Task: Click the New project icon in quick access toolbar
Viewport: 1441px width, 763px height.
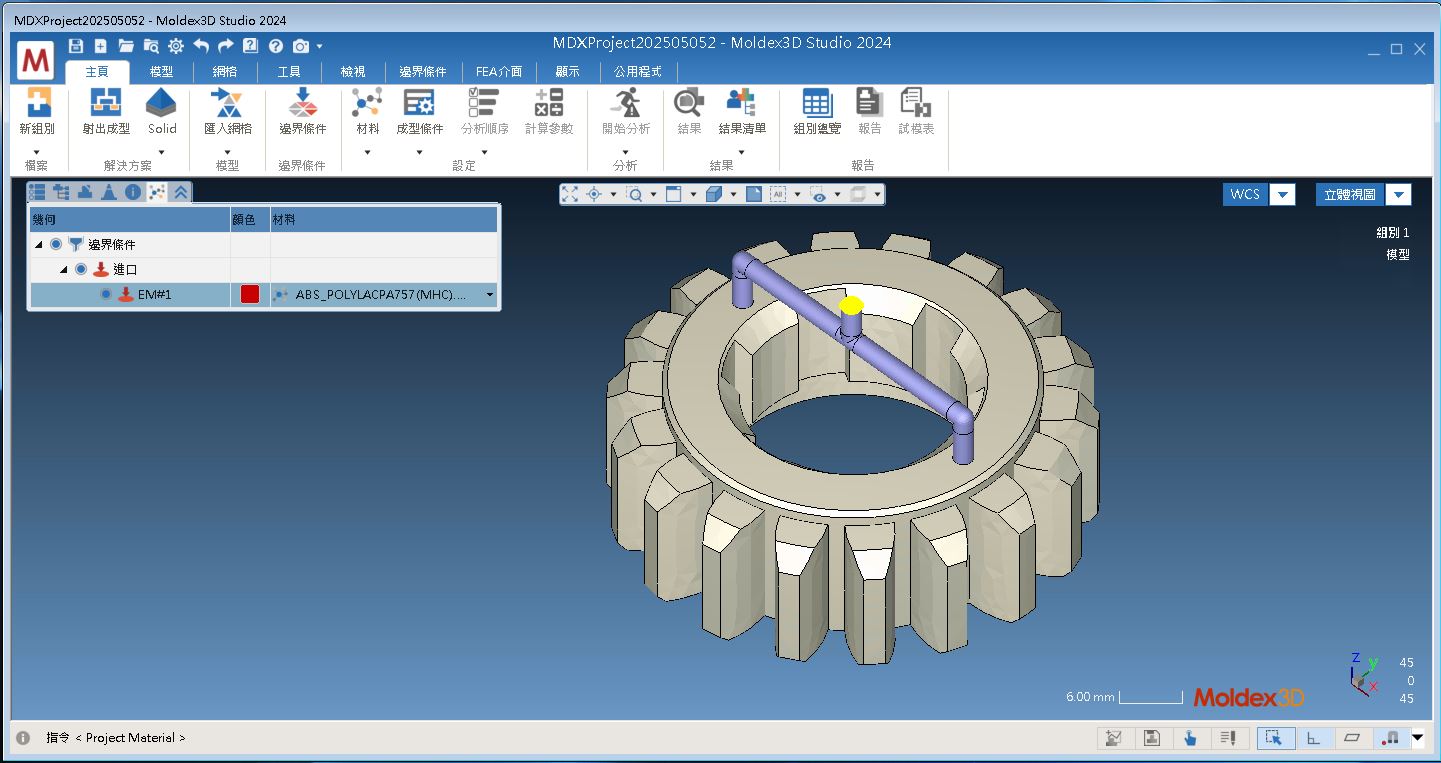Action: 101,46
